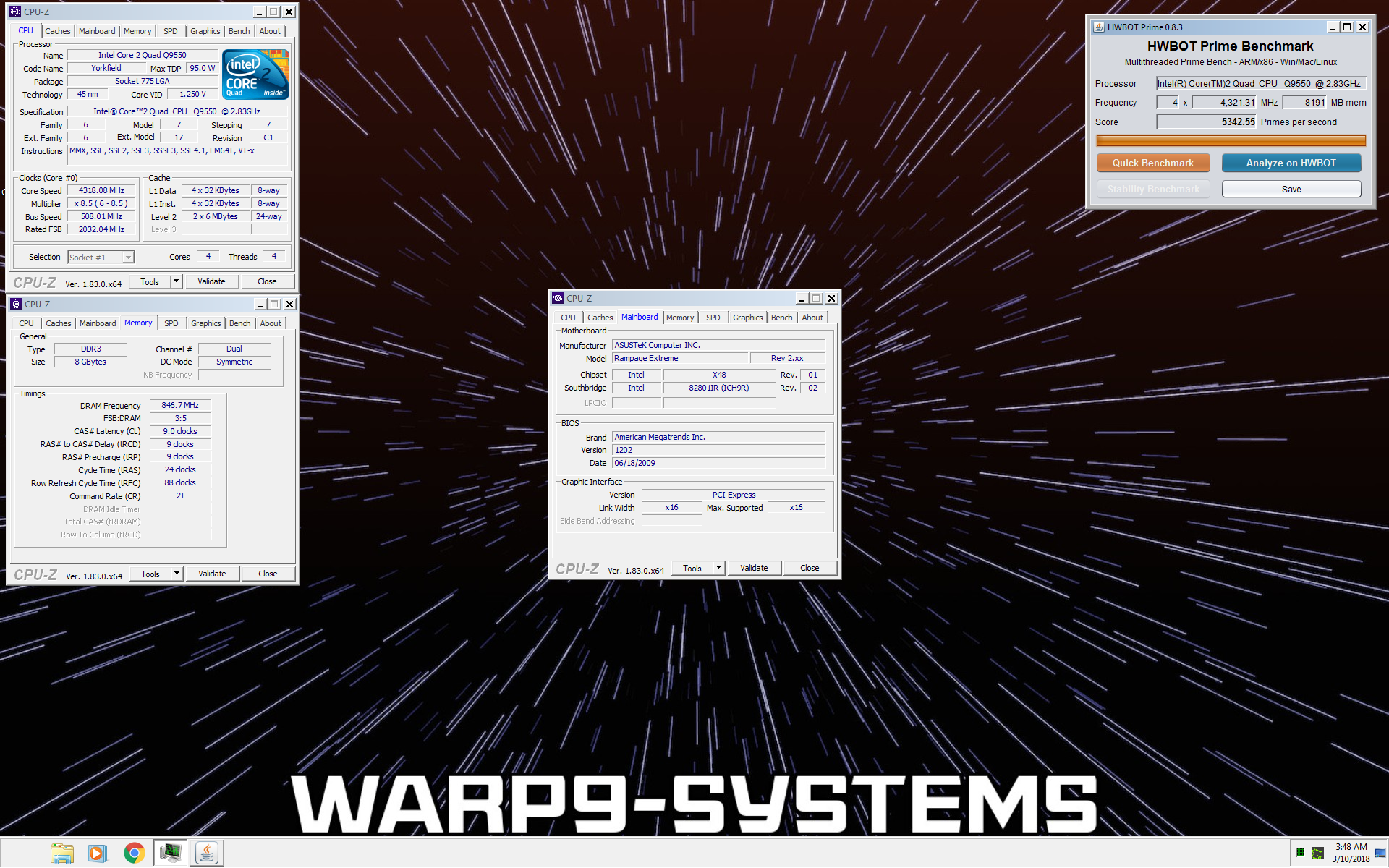1389x868 pixels.
Task: Switch to the CPU-Z taskbar button
Action: pyautogui.click(x=171, y=854)
